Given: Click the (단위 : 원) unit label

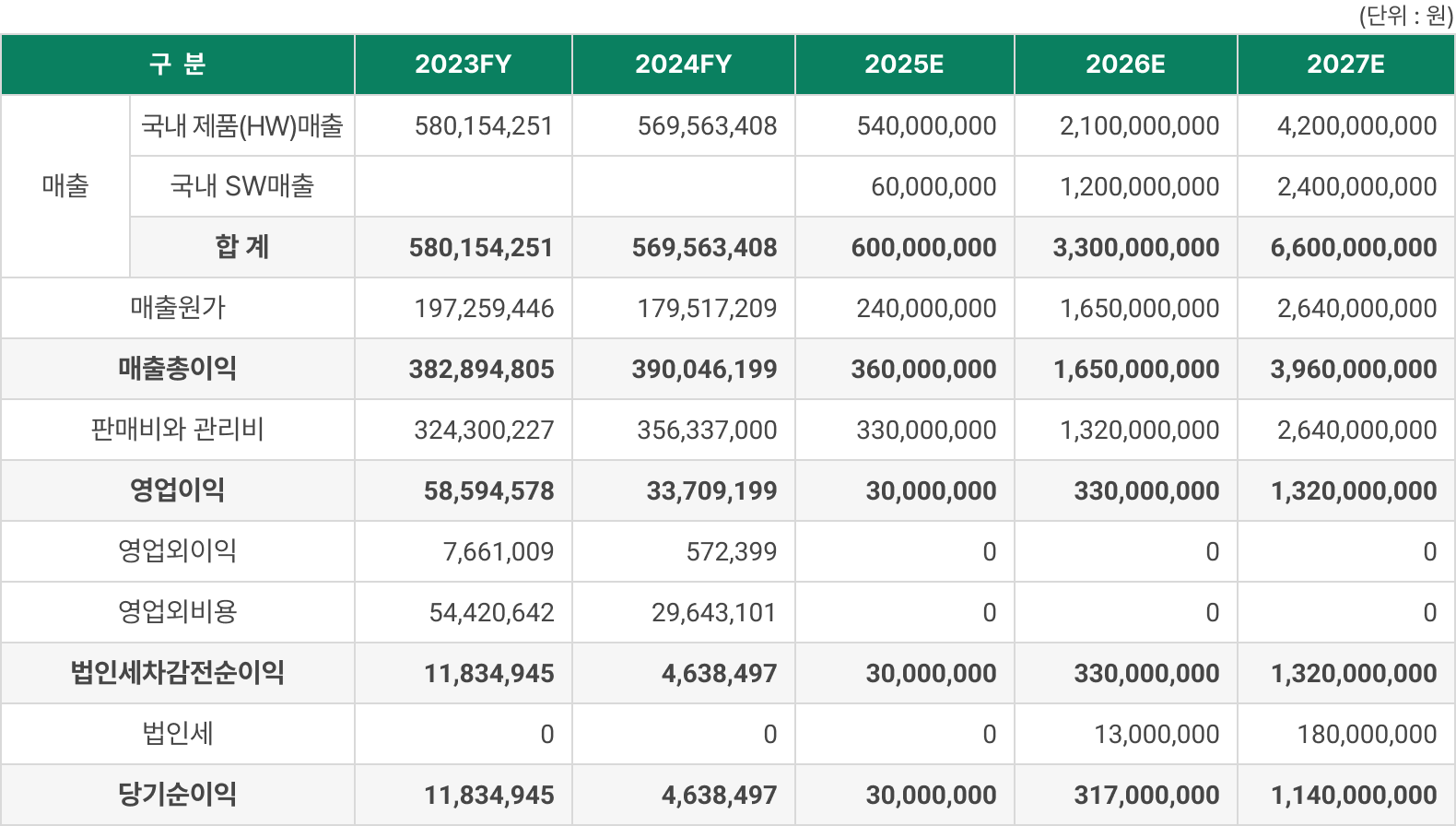Looking at the screenshot, I should coord(1404,16).
